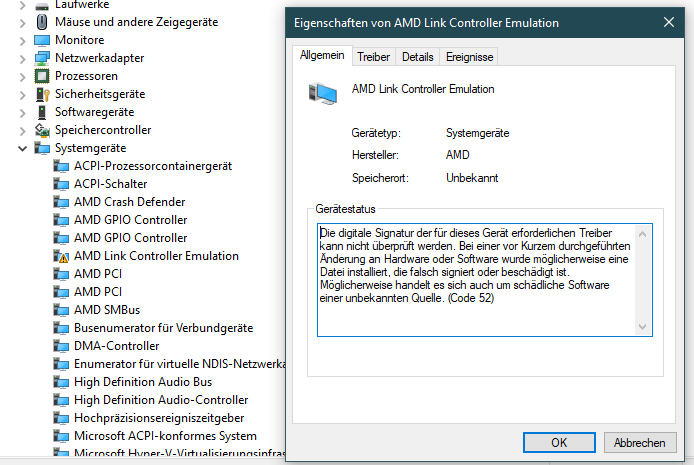Select the Microsoft ACPI-konformes System entry
694x465 pixels.
(x=165, y=436)
